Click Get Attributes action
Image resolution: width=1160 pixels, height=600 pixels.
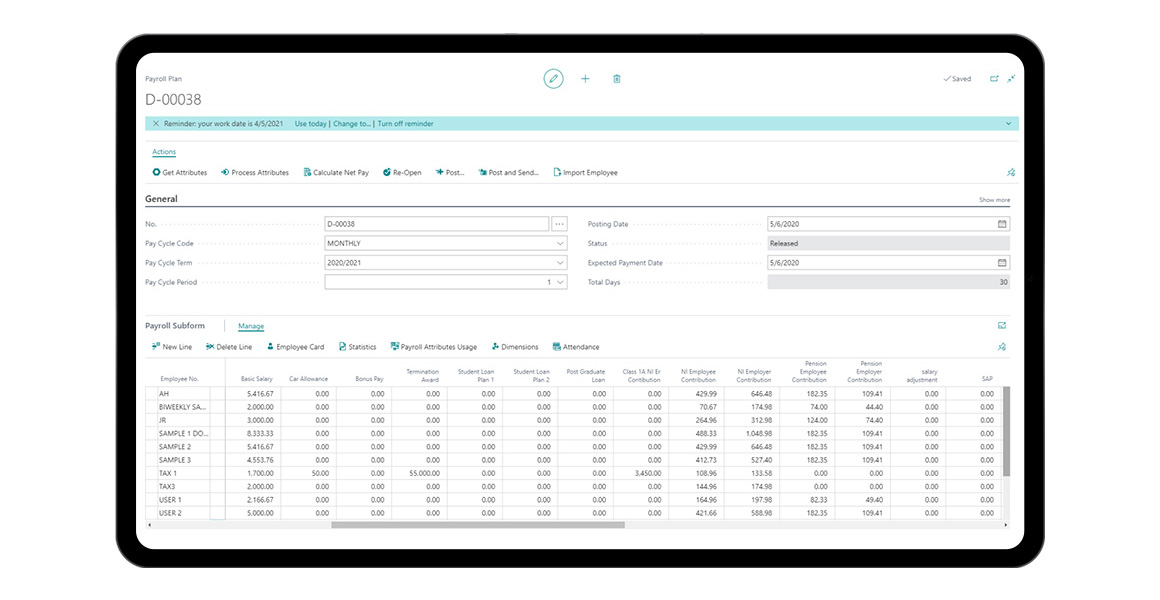coord(180,173)
